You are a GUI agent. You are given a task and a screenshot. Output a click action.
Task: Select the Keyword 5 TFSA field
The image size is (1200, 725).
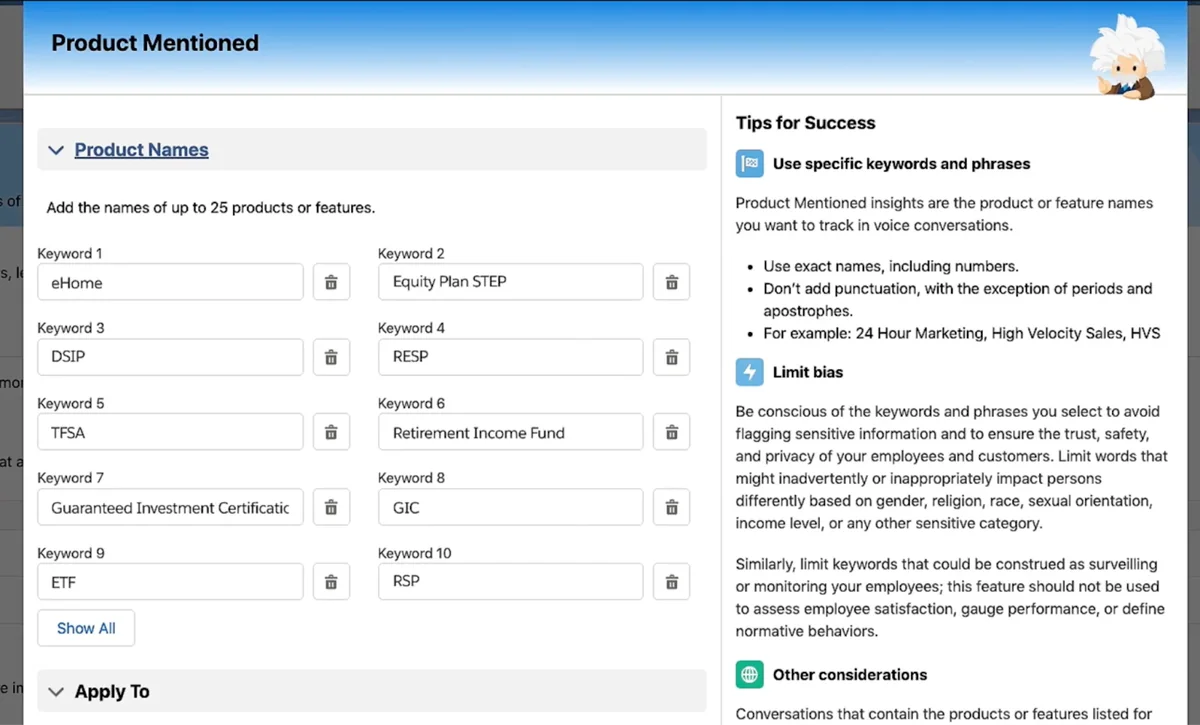point(170,432)
